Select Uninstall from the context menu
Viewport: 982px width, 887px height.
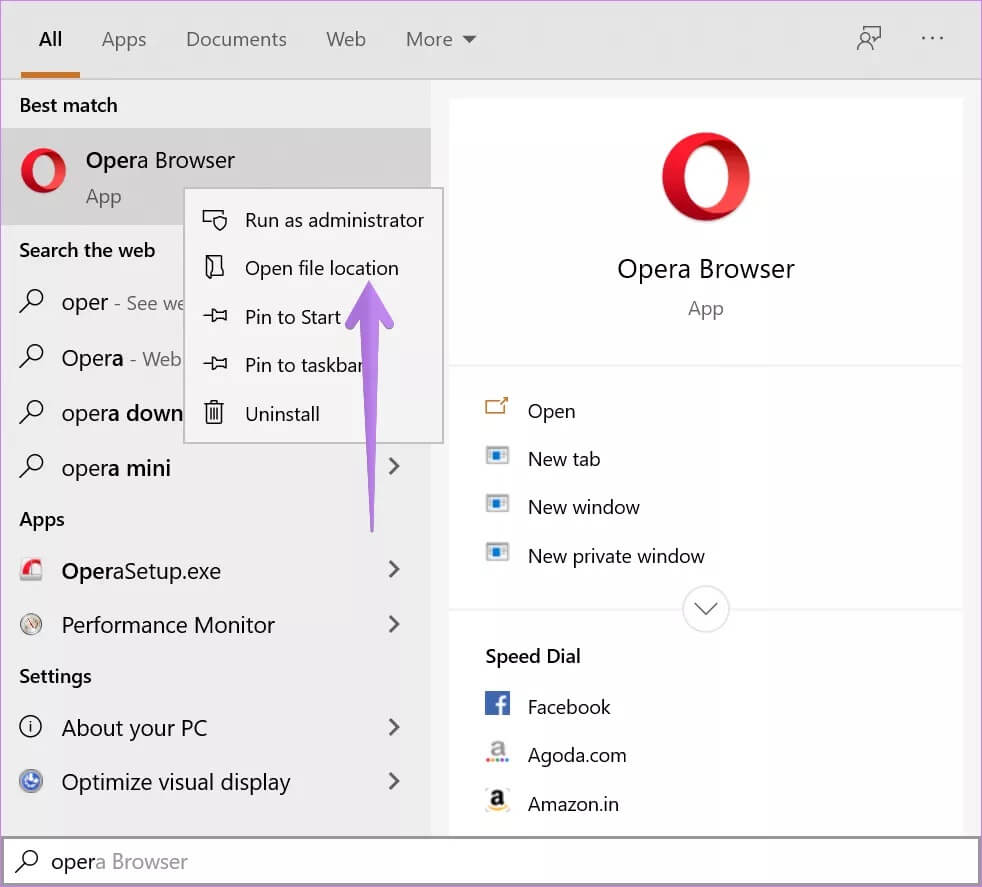click(x=314, y=413)
